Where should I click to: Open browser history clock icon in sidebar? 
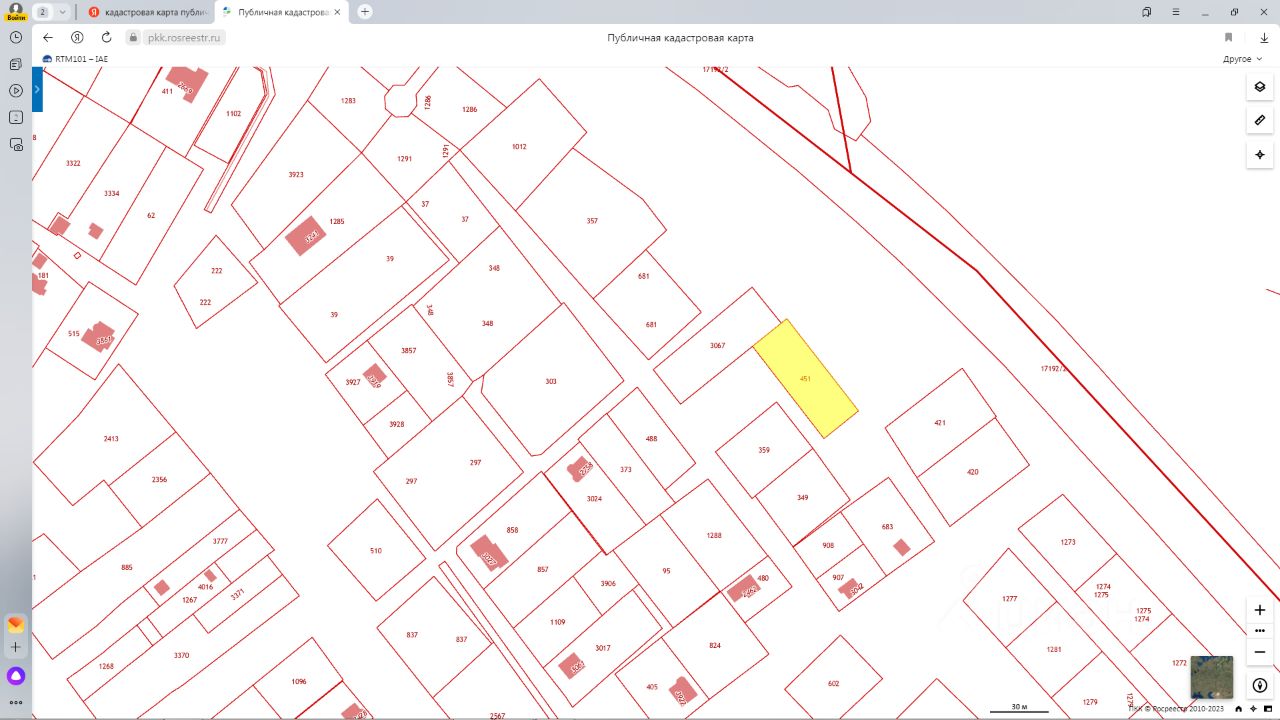coord(16,37)
